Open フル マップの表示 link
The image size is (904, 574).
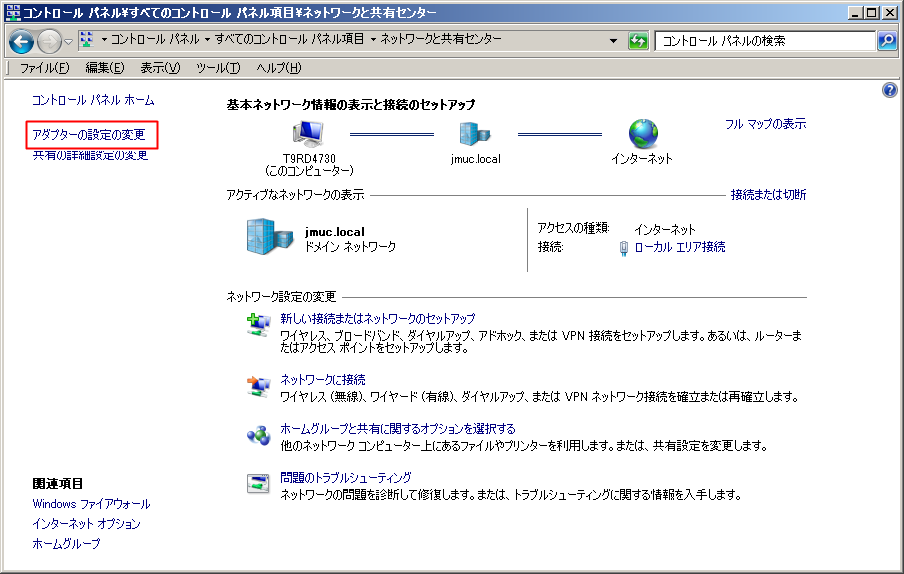(x=765, y=124)
